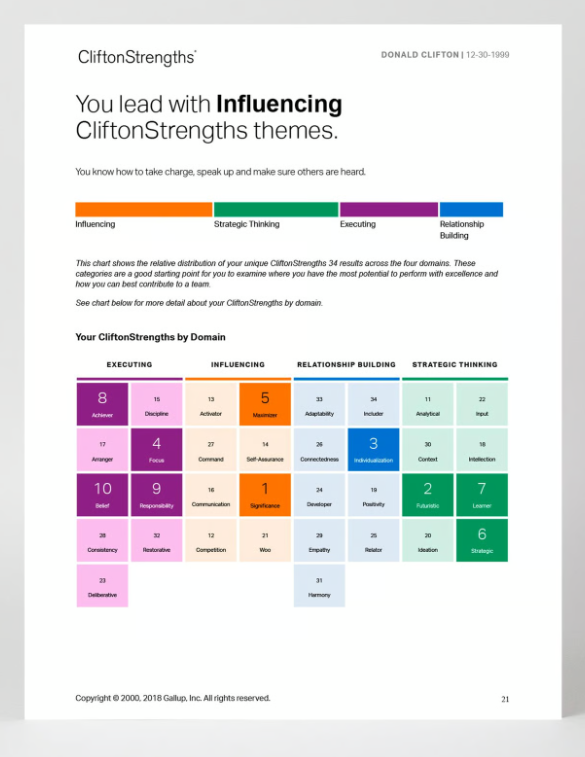
Task: Select the blue Relationship Building bar
Action: point(472,210)
